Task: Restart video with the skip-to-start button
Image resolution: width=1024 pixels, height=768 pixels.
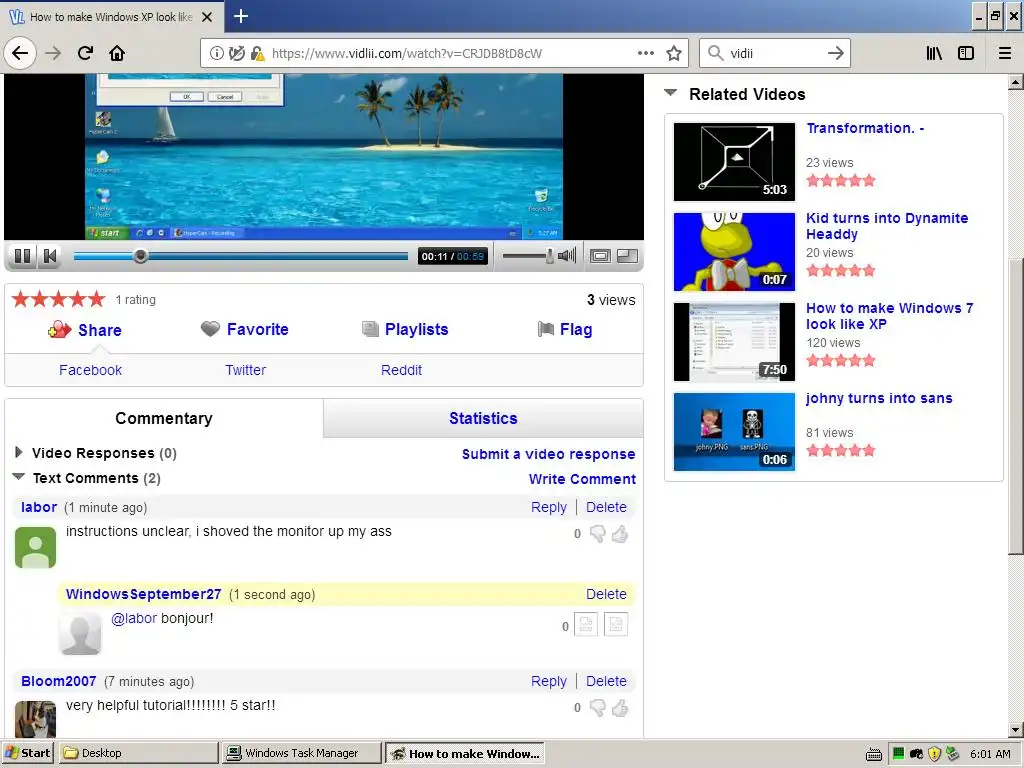Action: point(50,256)
